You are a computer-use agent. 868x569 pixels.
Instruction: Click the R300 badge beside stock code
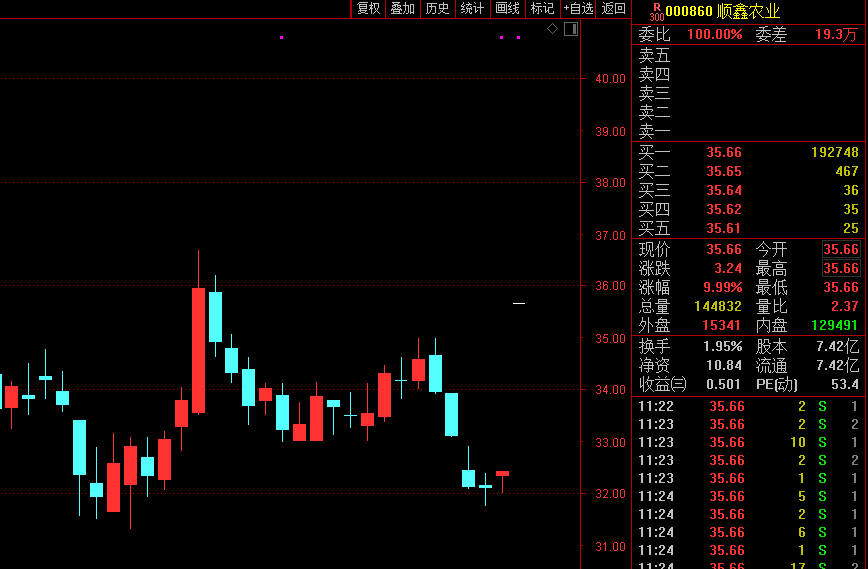[x=656, y=11]
